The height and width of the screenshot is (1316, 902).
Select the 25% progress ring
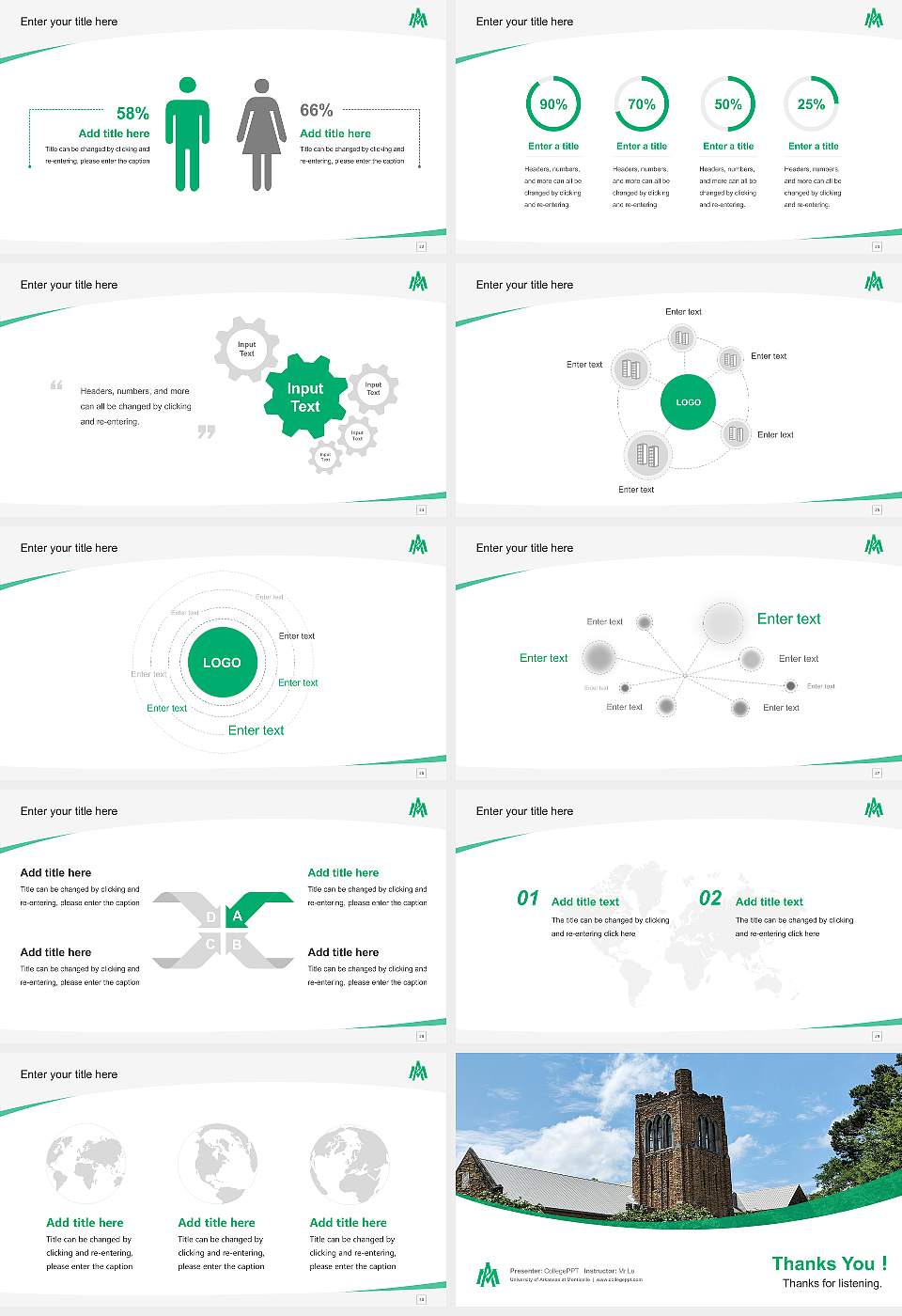click(812, 103)
